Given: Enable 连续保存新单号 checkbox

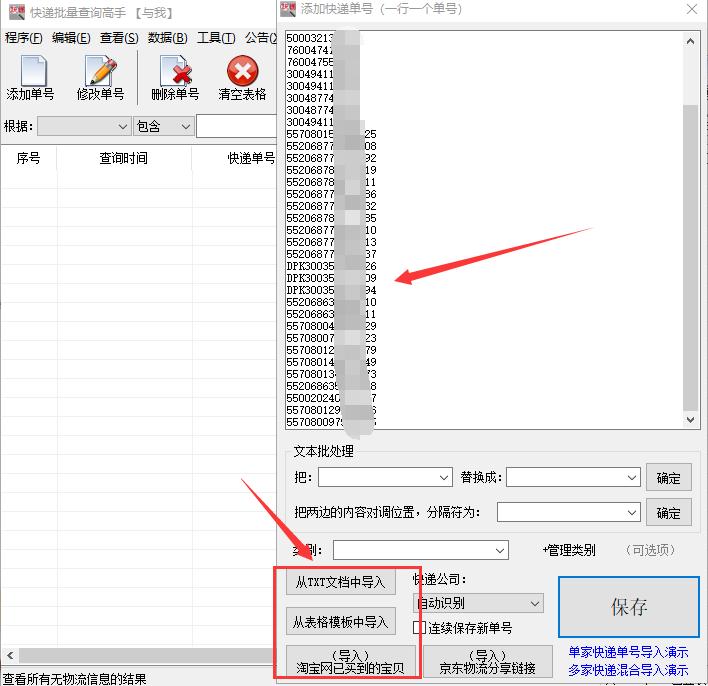Looking at the screenshot, I should (421, 628).
